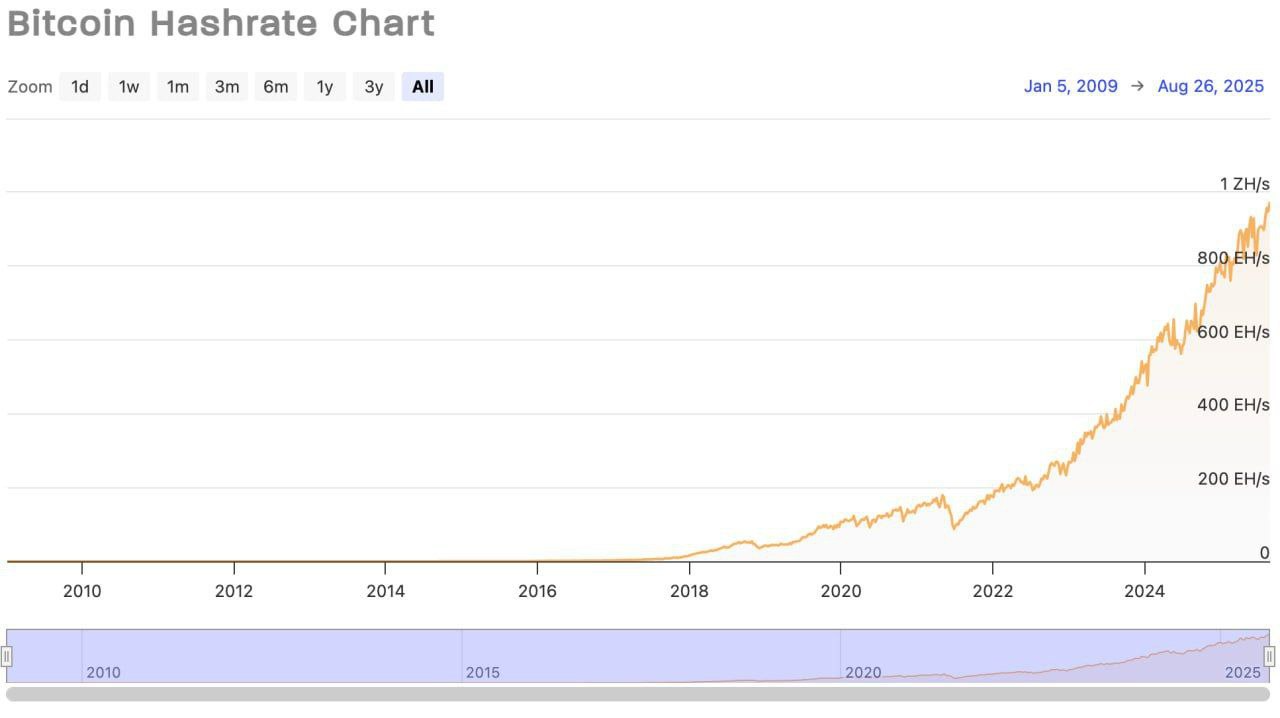Click the 2018 x-axis year label
Image resolution: width=1280 pixels, height=718 pixels.
click(689, 591)
